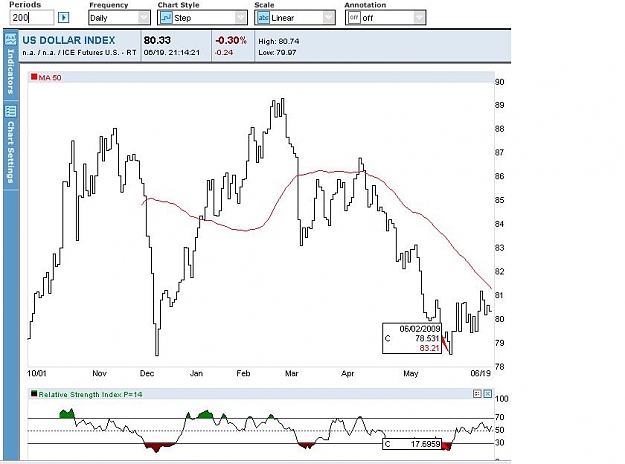Click the apply arrow next to Periods
This screenshot has height=464, width=625.
click(x=63, y=18)
